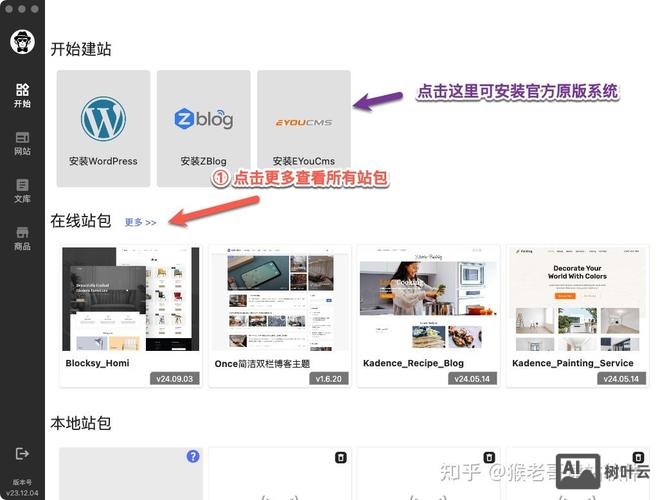Viewport: 658px width, 500px height.
Task: Open the Blocksy_Homi site package thumbnail
Action: coord(131,299)
